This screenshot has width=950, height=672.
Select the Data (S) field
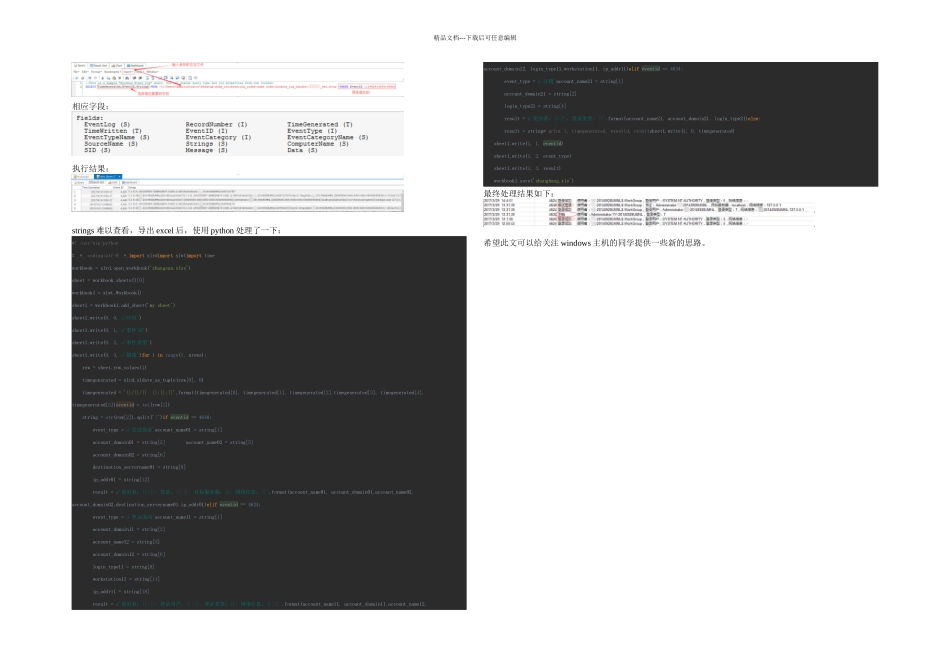[302, 150]
